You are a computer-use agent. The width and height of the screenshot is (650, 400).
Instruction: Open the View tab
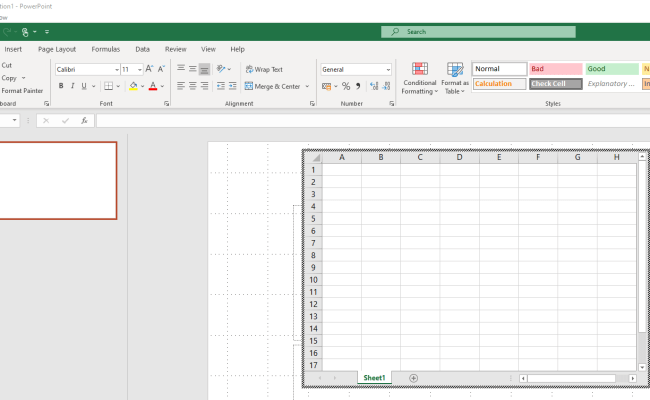point(209,49)
